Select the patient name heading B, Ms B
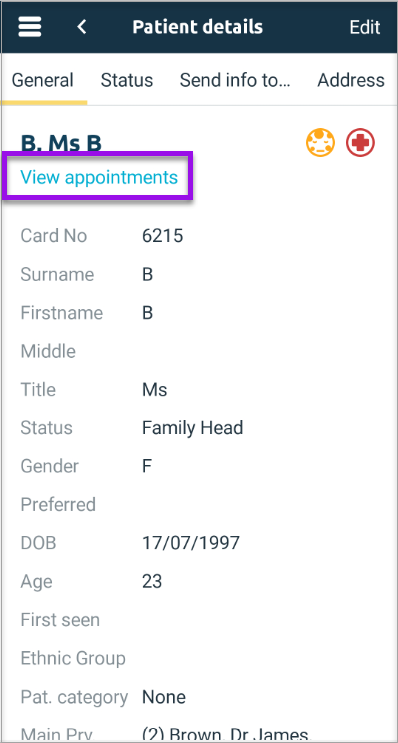This screenshot has width=398, height=743. pos(61,143)
